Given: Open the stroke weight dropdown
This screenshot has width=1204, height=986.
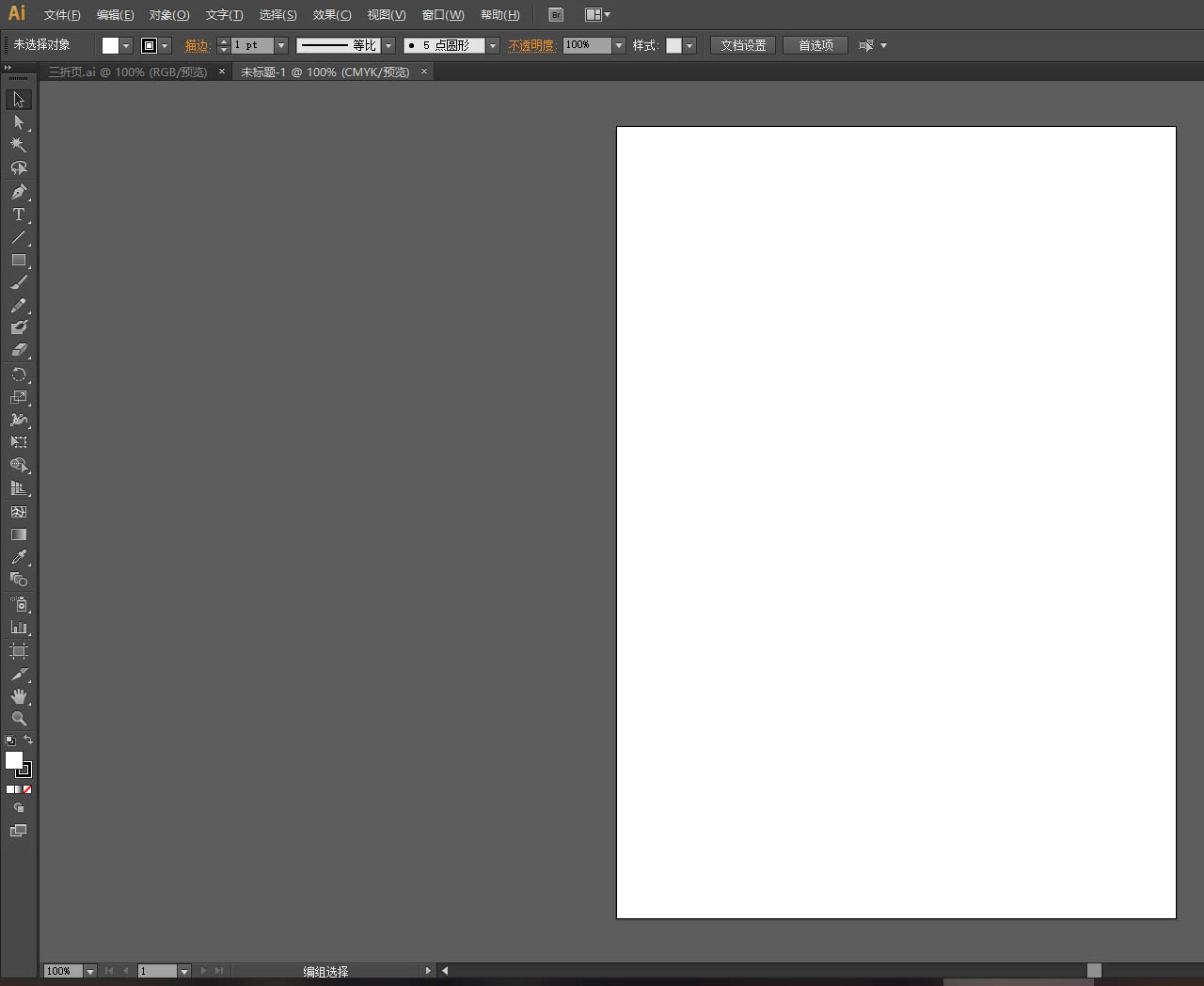Looking at the screenshot, I should coord(280,45).
